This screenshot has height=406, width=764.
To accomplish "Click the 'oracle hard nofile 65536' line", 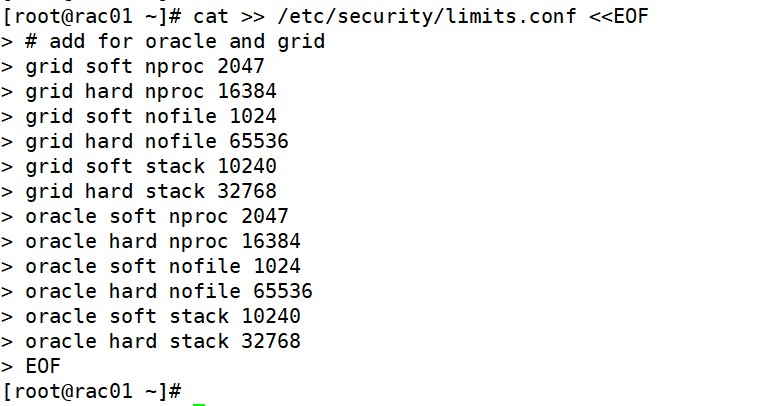I will (169, 291).
